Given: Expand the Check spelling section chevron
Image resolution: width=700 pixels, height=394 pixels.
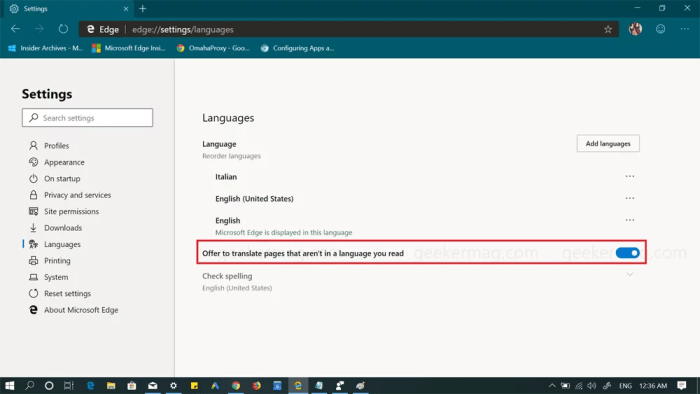Looking at the screenshot, I should click(629, 274).
